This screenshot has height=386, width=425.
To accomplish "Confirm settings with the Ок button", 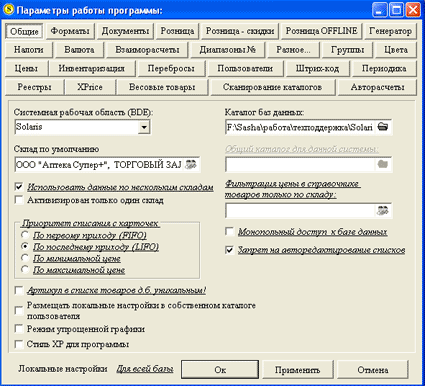I will pyautogui.click(x=220, y=369).
